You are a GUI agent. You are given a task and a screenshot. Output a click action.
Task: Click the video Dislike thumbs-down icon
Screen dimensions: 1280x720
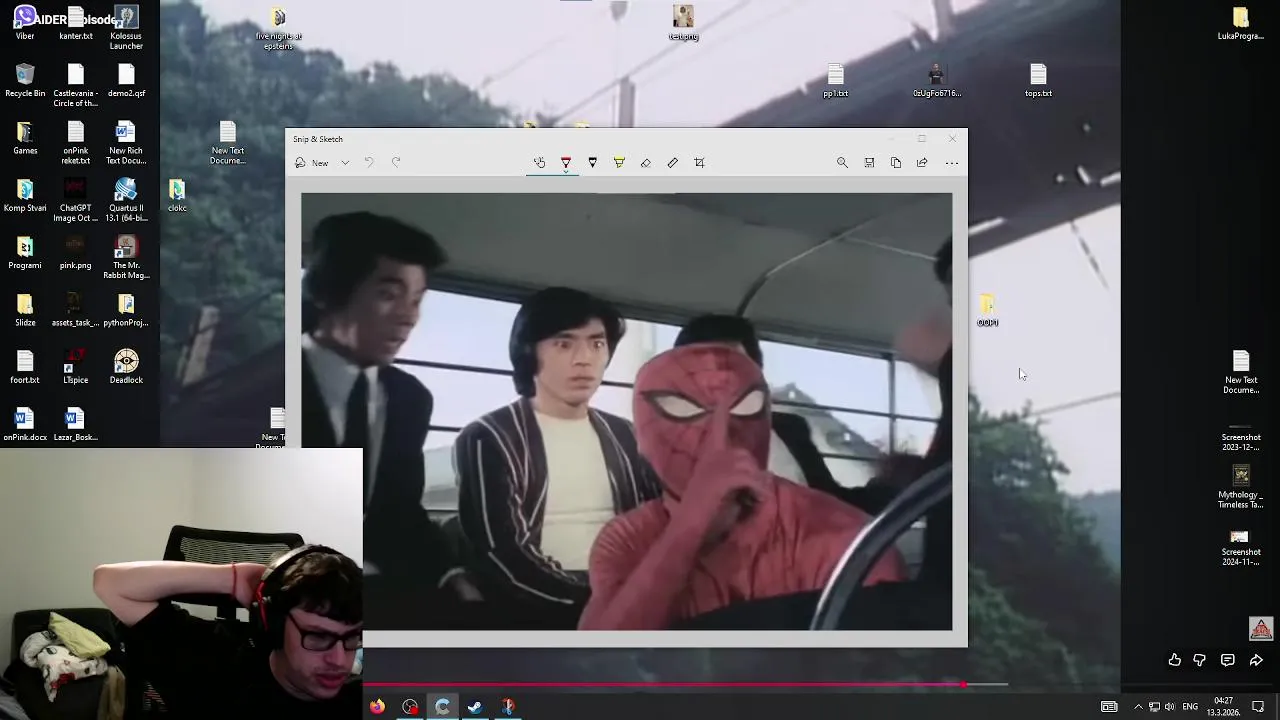(1200, 660)
